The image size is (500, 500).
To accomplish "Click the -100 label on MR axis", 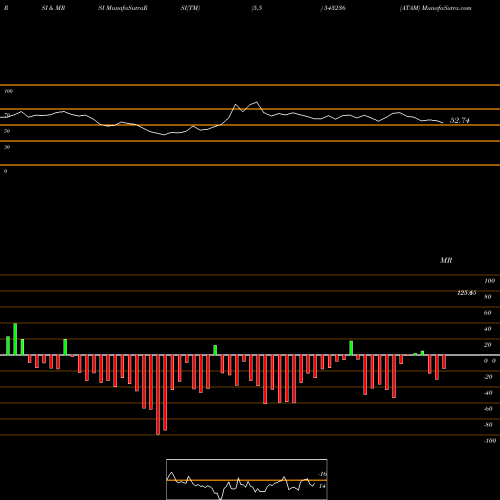I will click(490, 441).
